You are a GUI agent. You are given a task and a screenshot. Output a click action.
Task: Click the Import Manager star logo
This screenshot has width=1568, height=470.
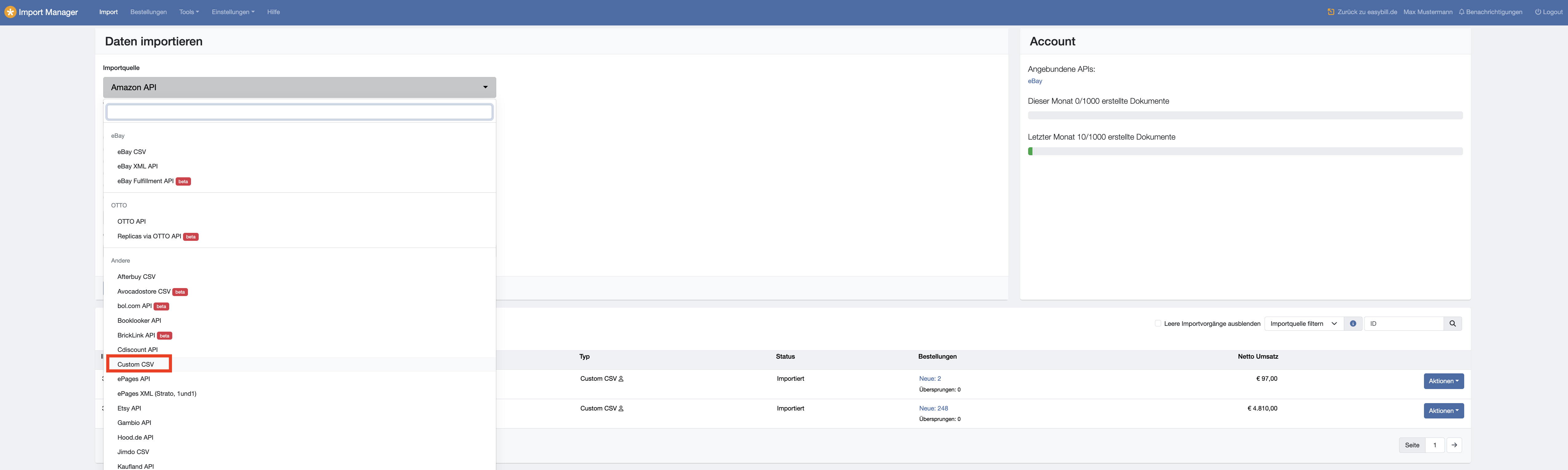pyautogui.click(x=10, y=12)
